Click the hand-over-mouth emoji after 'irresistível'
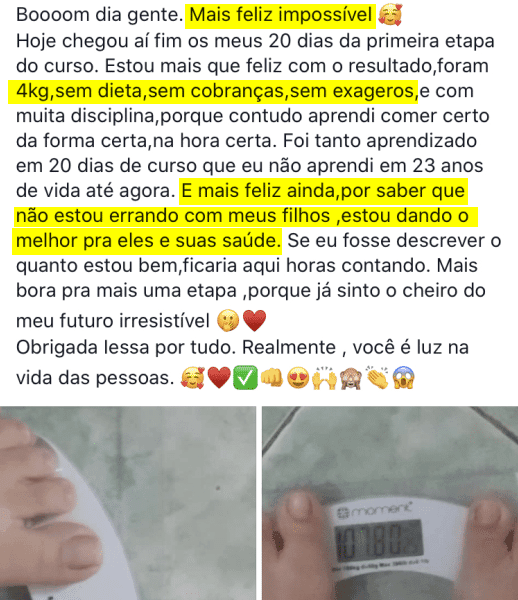 228,320
